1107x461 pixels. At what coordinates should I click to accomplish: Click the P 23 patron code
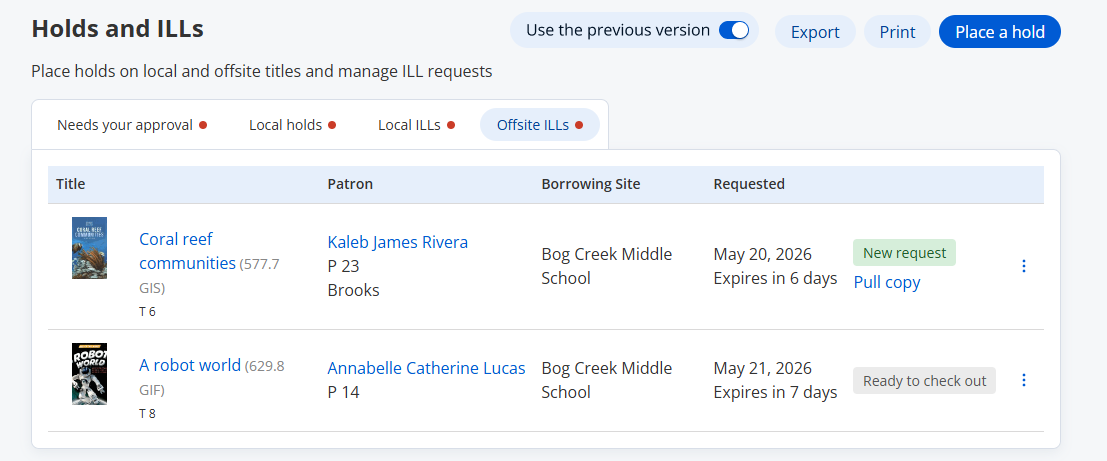click(x=344, y=266)
